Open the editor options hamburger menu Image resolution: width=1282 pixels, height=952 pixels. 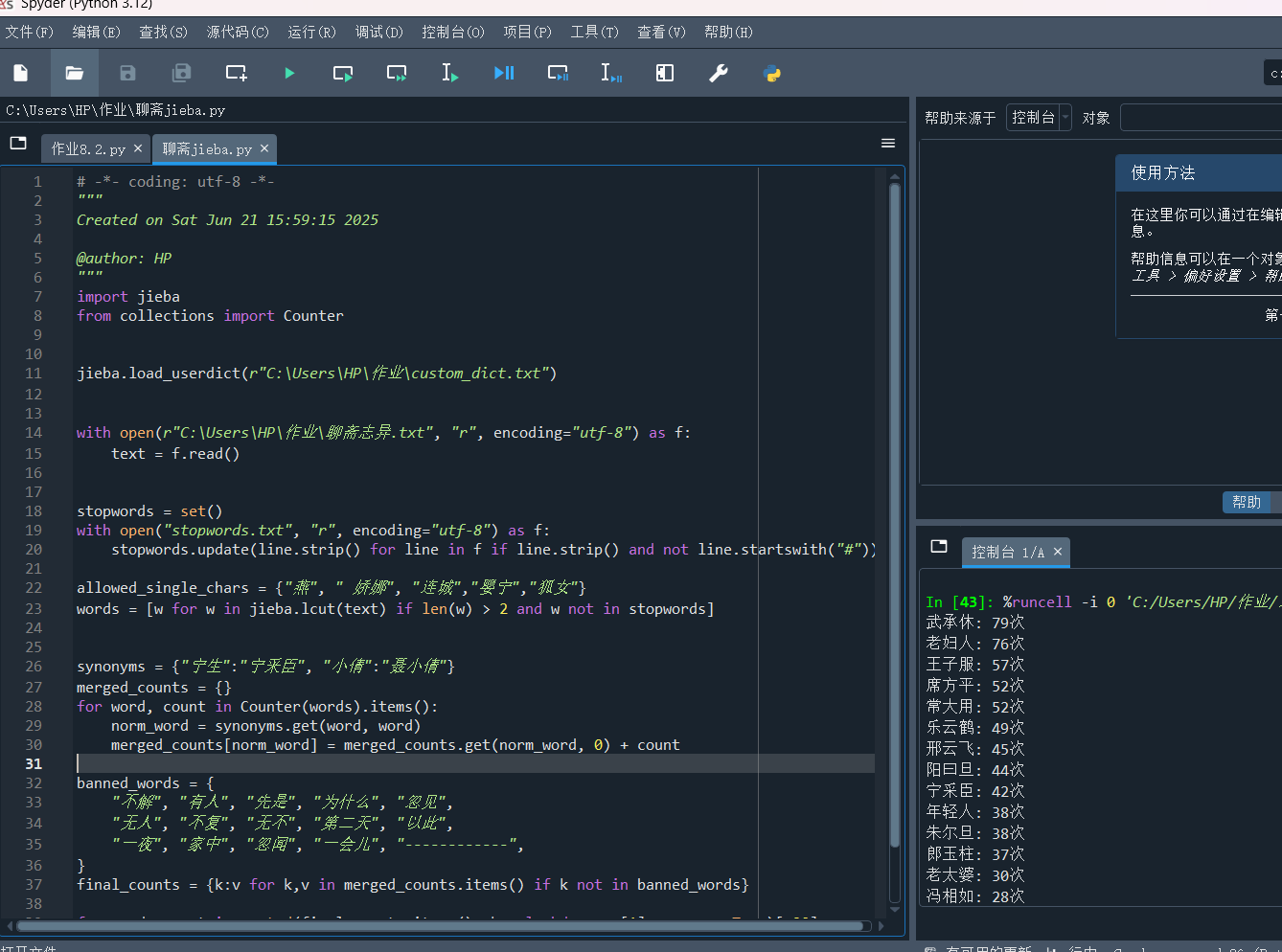pos(888,144)
